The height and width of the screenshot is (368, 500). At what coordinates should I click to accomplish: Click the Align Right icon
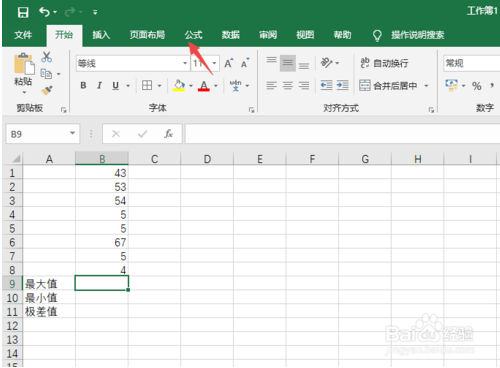[x=304, y=86]
